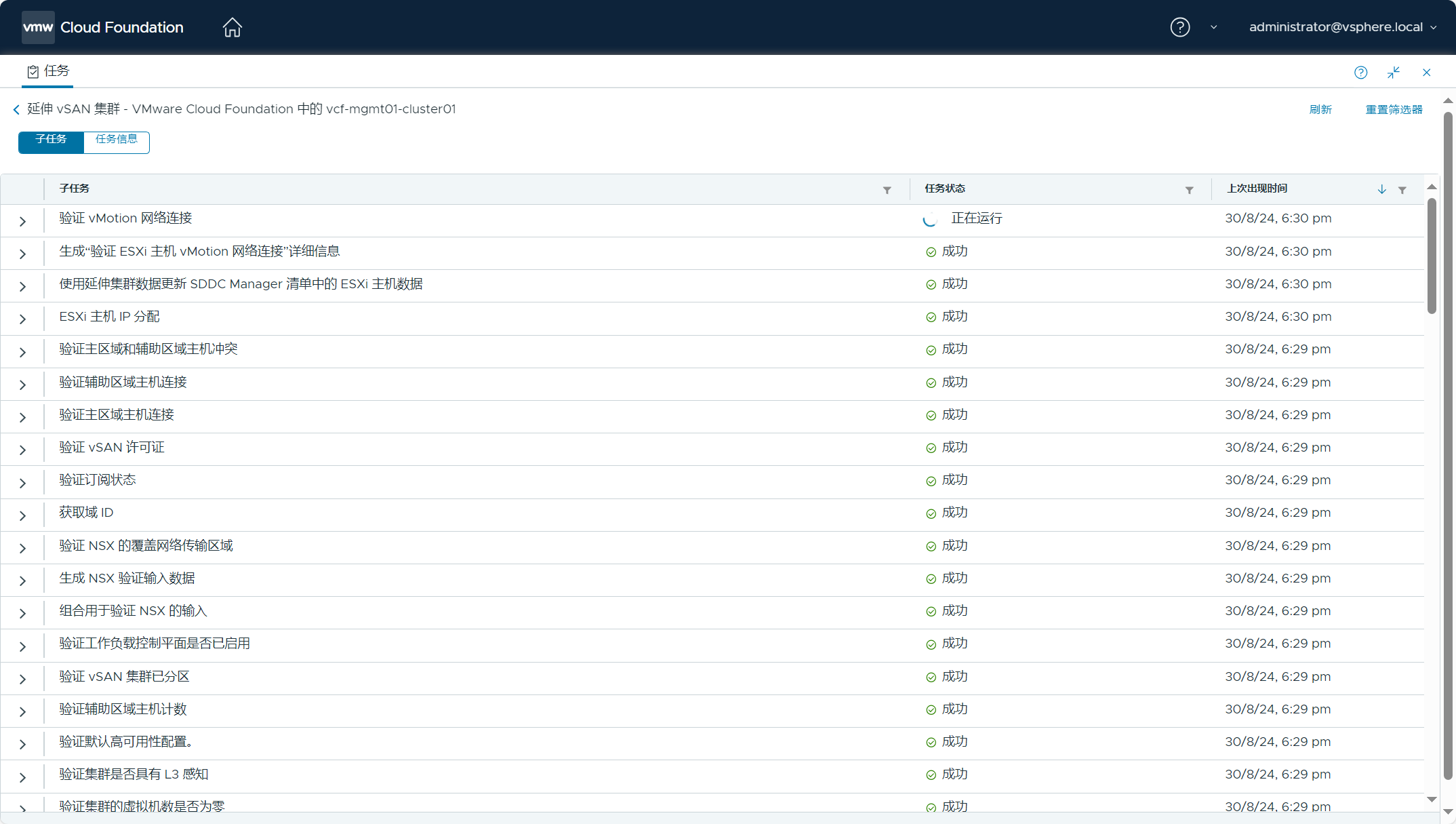Expand the 验证 vSAN 许可证 subtask
The width and height of the screenshot is (1456, 824).
[x=22, y=450]
